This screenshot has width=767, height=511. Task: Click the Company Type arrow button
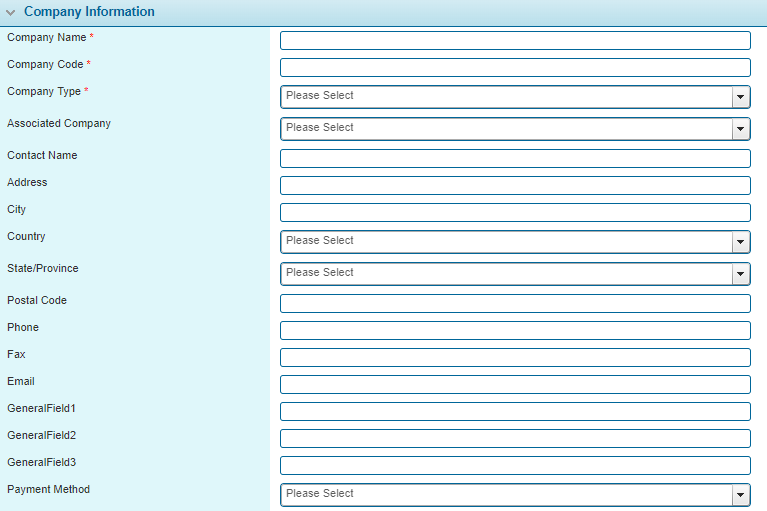point(741,97)
